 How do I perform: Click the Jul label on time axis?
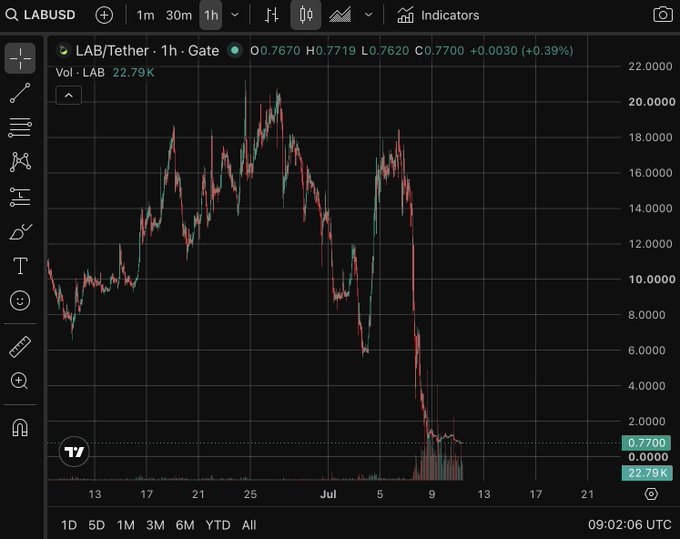tap(328, 494)
